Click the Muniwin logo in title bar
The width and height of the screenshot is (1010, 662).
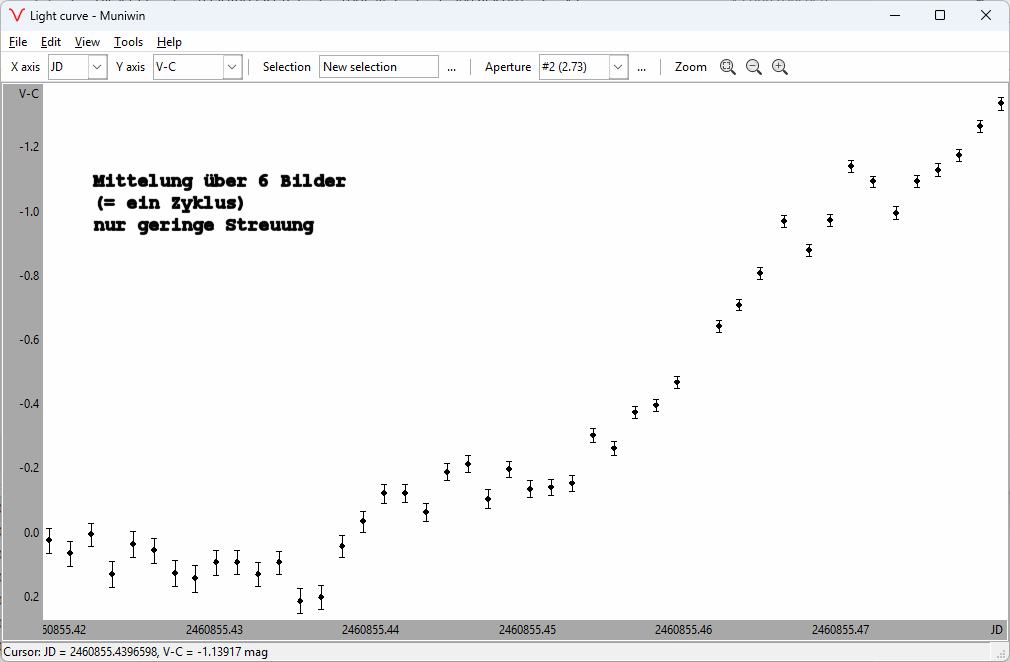point(16,16)
